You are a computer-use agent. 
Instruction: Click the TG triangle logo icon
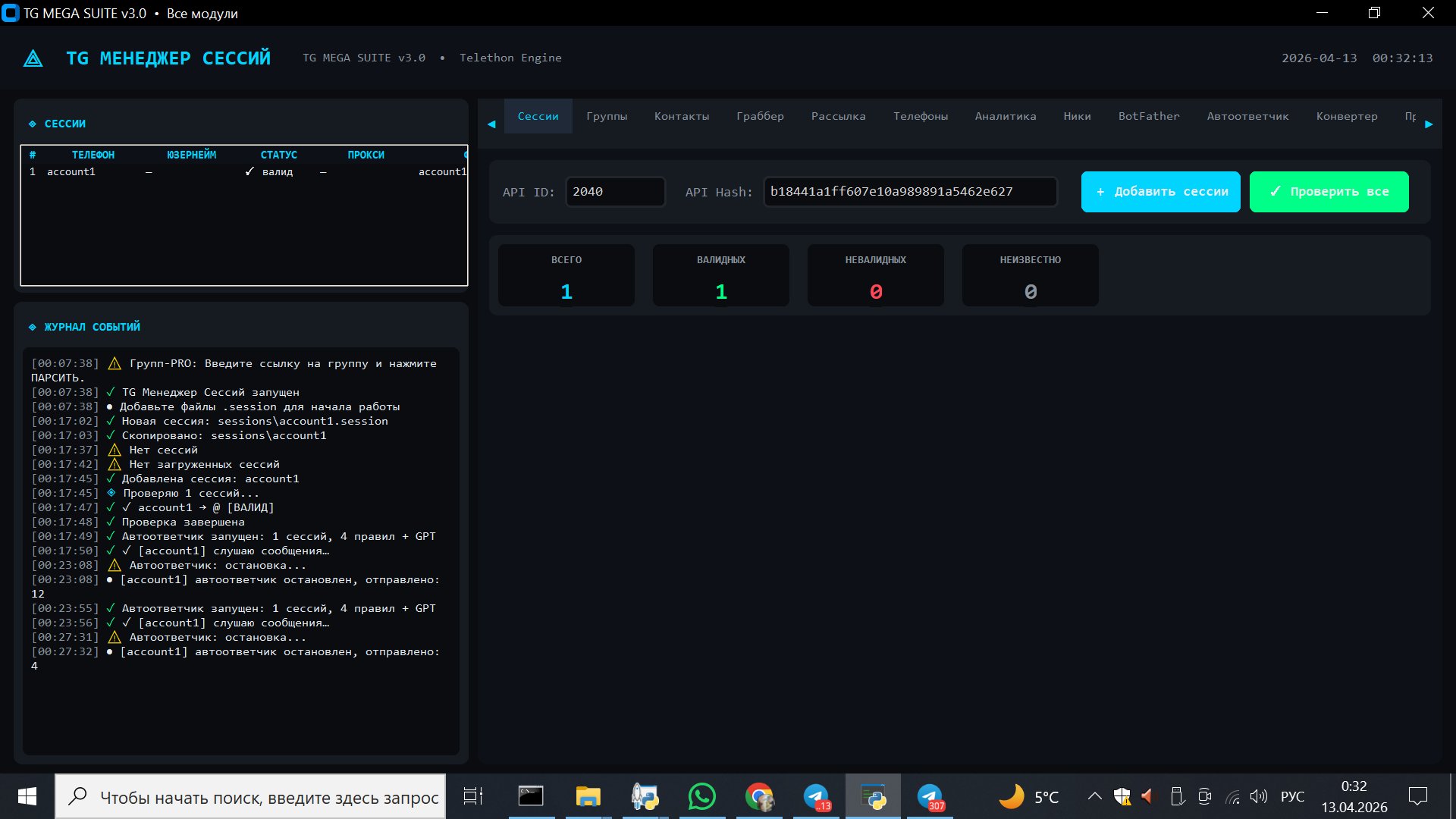pyautogui.click(x=33, y=58)
